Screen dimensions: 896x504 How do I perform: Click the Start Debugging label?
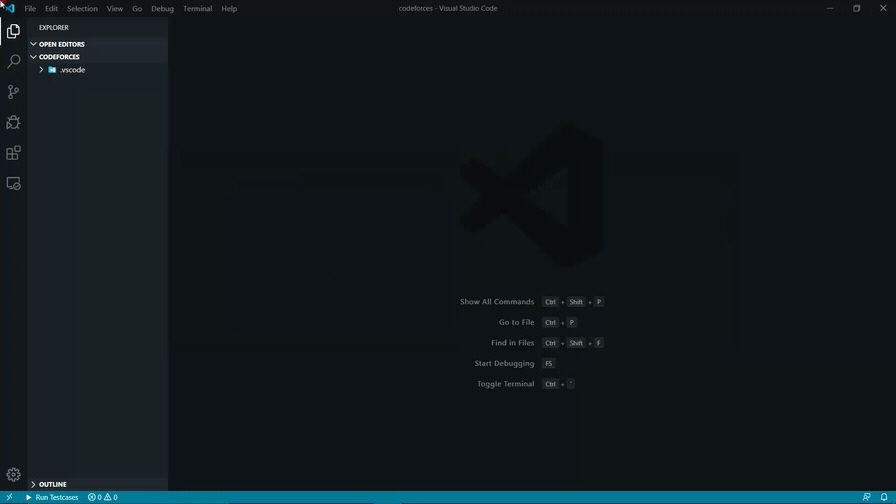tap(504, 363)
